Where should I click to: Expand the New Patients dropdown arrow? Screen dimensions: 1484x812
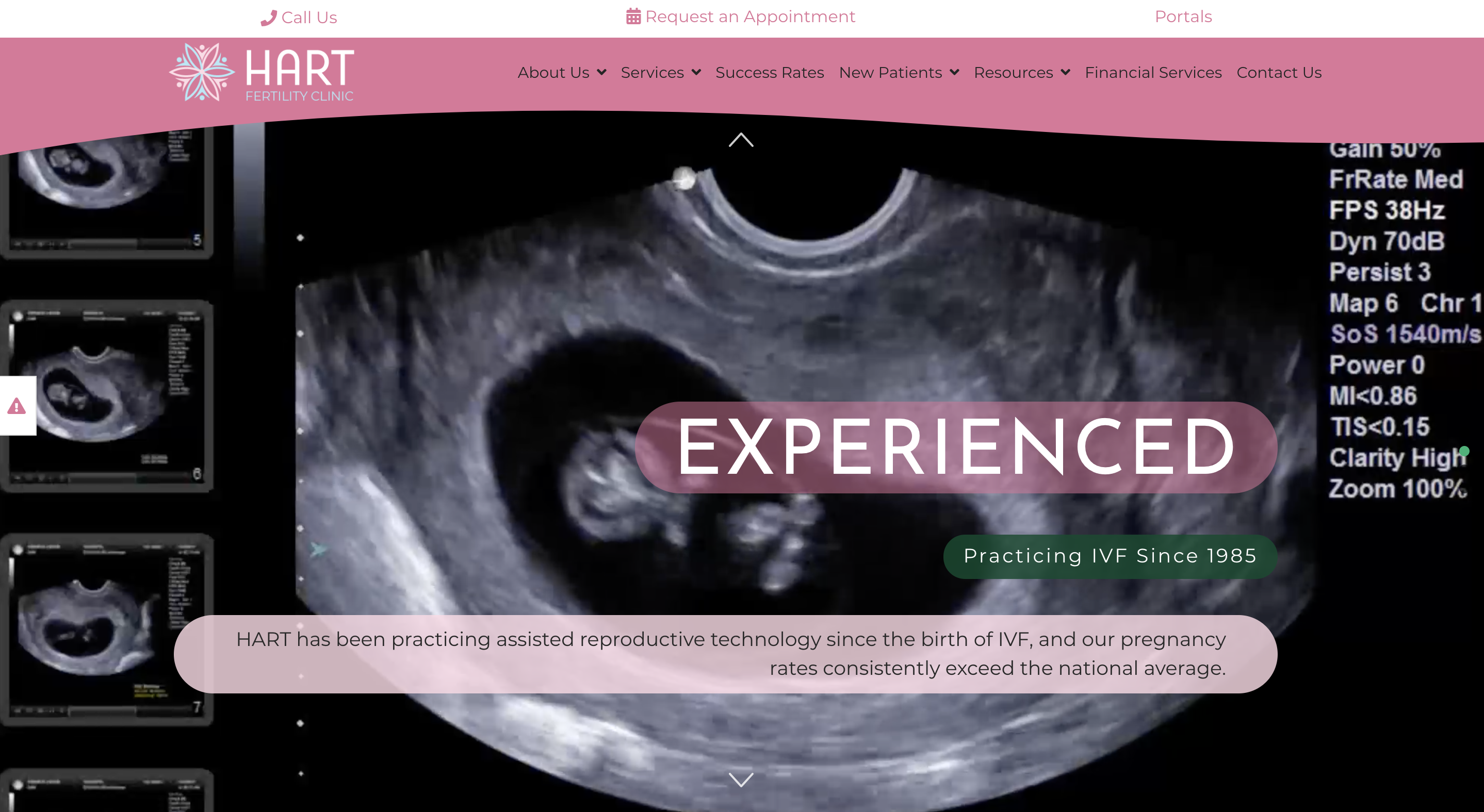point(954,73)
